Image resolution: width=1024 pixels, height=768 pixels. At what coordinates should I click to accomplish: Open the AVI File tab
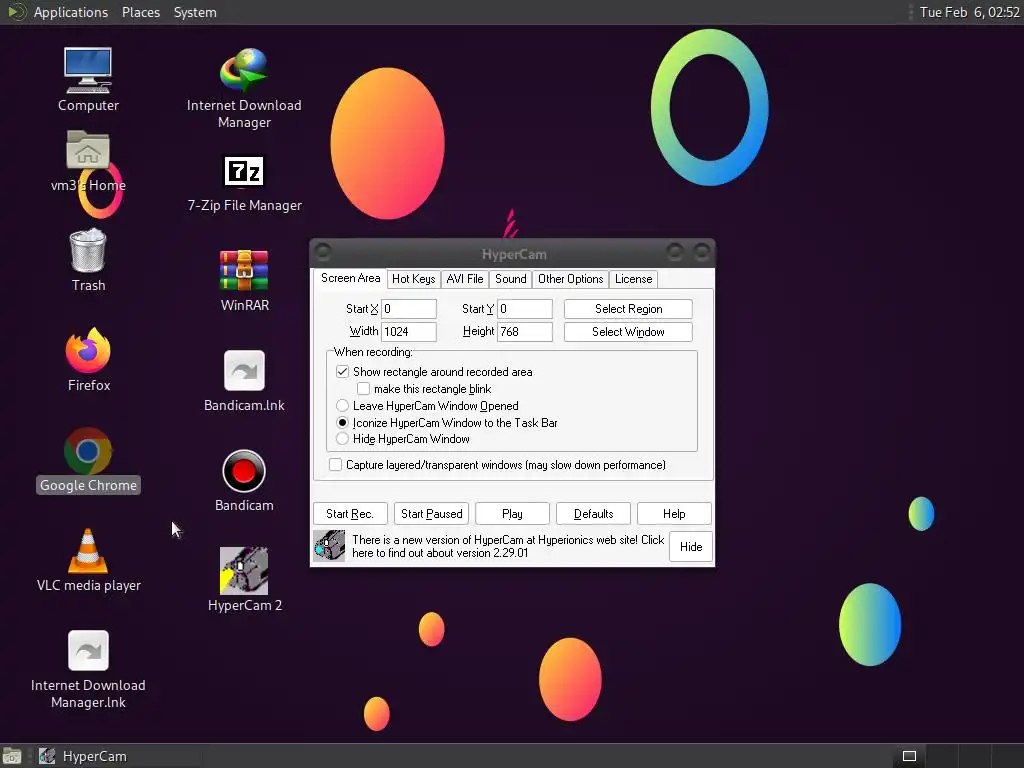pos(465,279)
